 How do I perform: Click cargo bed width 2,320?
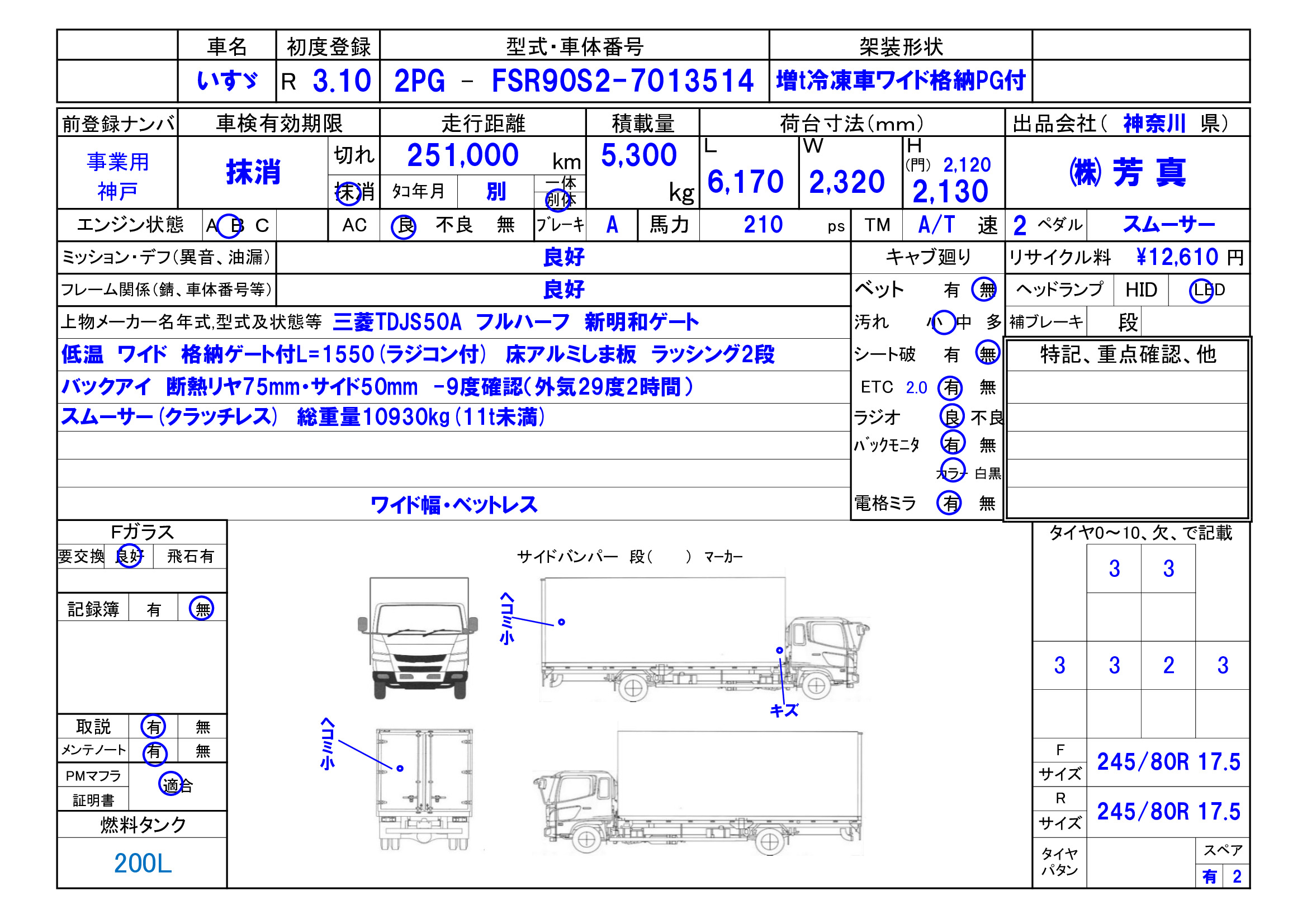846,182
